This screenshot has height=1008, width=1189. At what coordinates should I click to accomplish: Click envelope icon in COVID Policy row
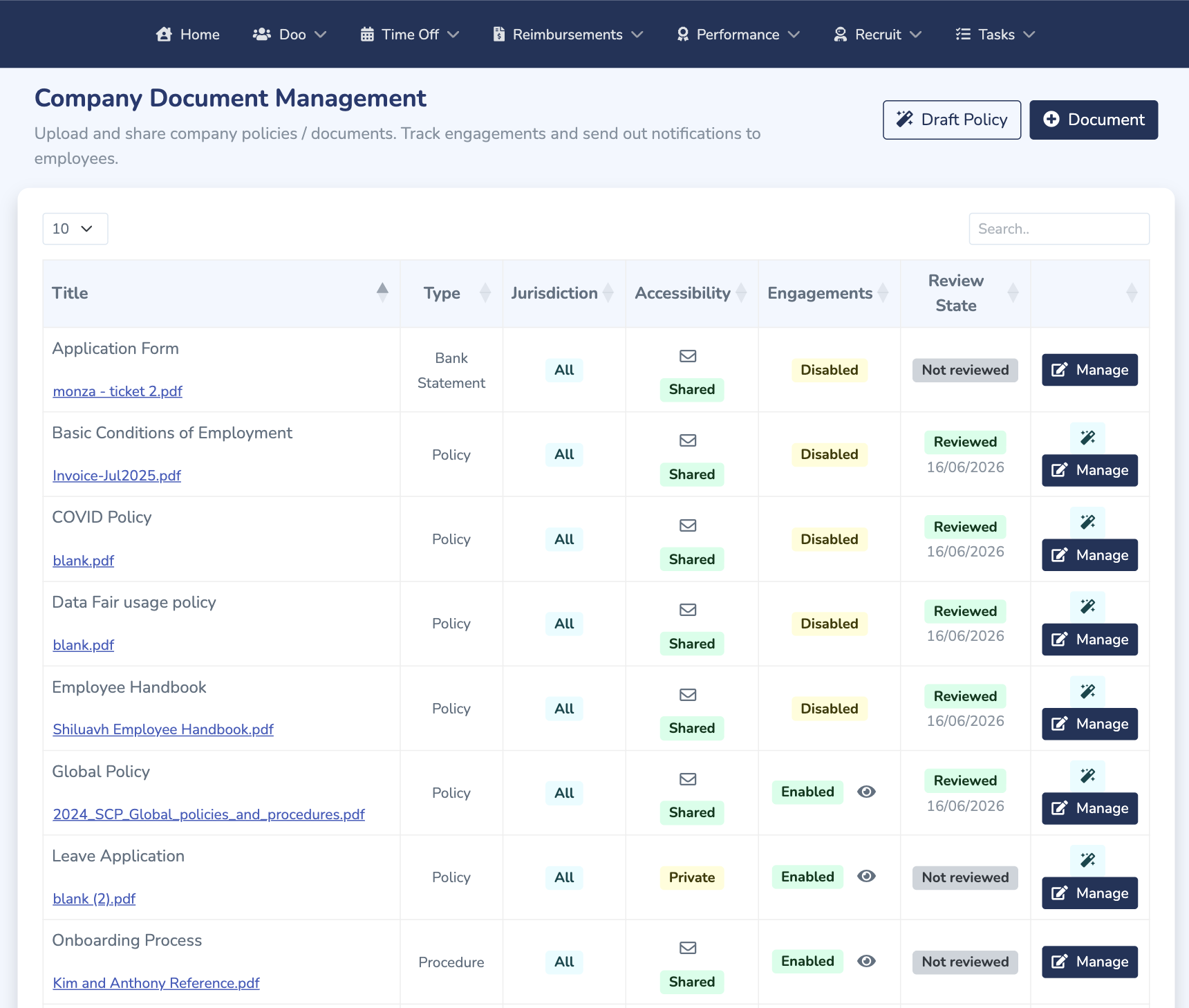tap(688, 525)
